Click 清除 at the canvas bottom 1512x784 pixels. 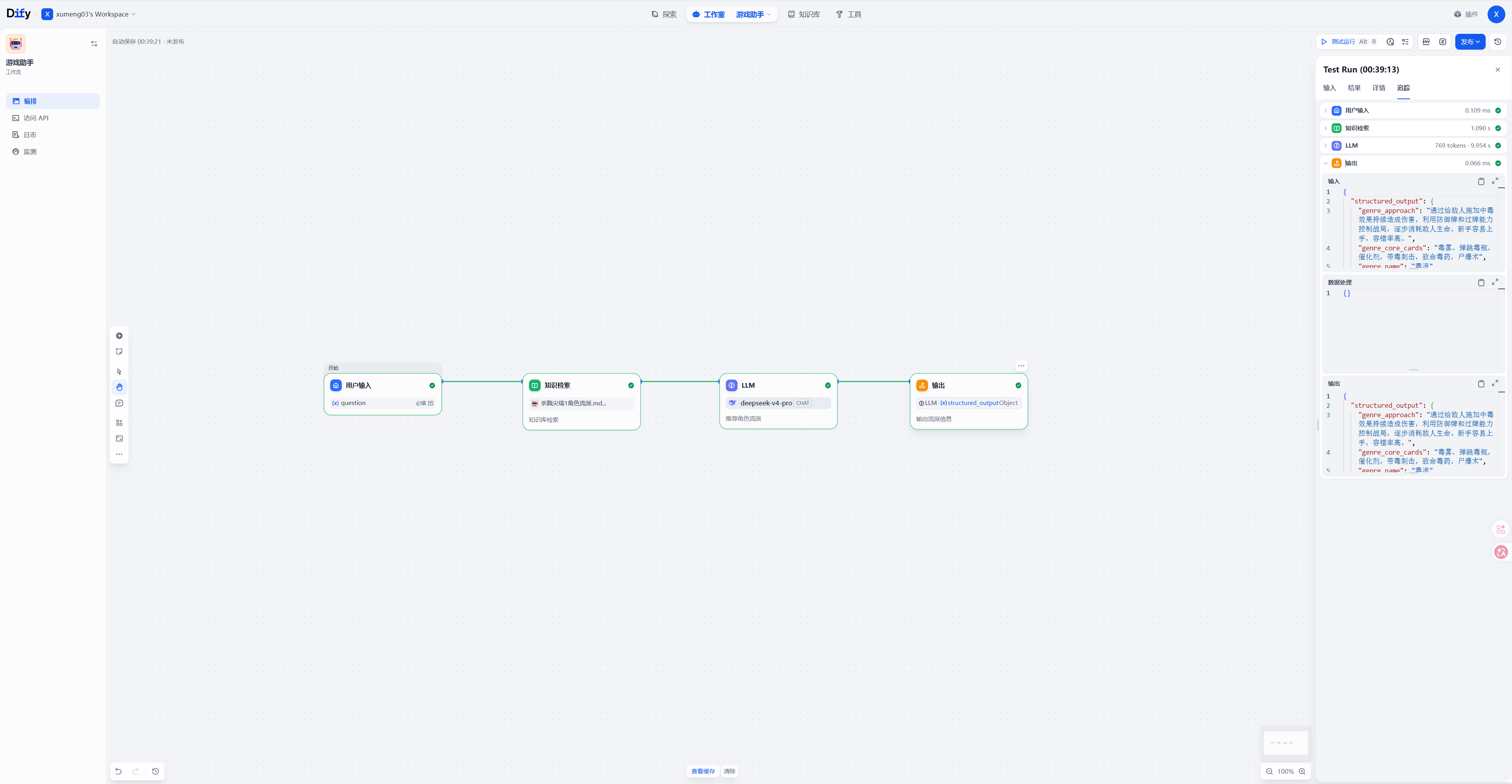pyautogui.click(x=729, y=771)
